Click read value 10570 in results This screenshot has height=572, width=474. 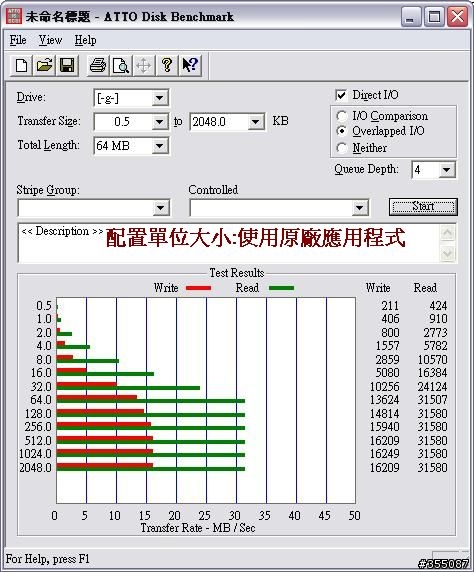pos(432,360)
